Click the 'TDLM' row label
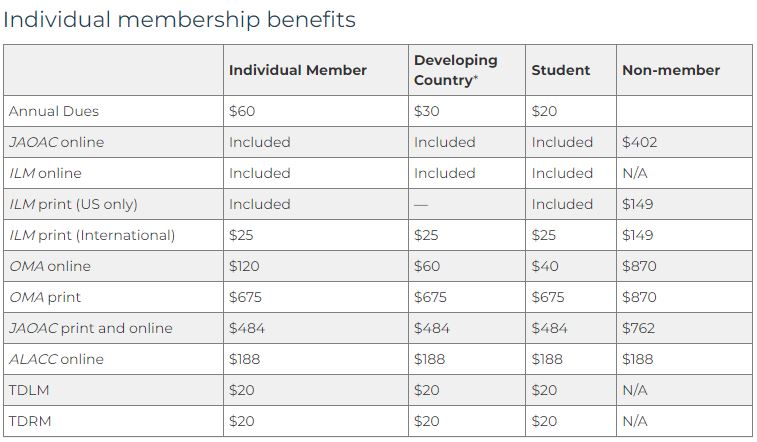Image resolution: width=757 pixels, height=442 pixels. [x=27, y=390]
